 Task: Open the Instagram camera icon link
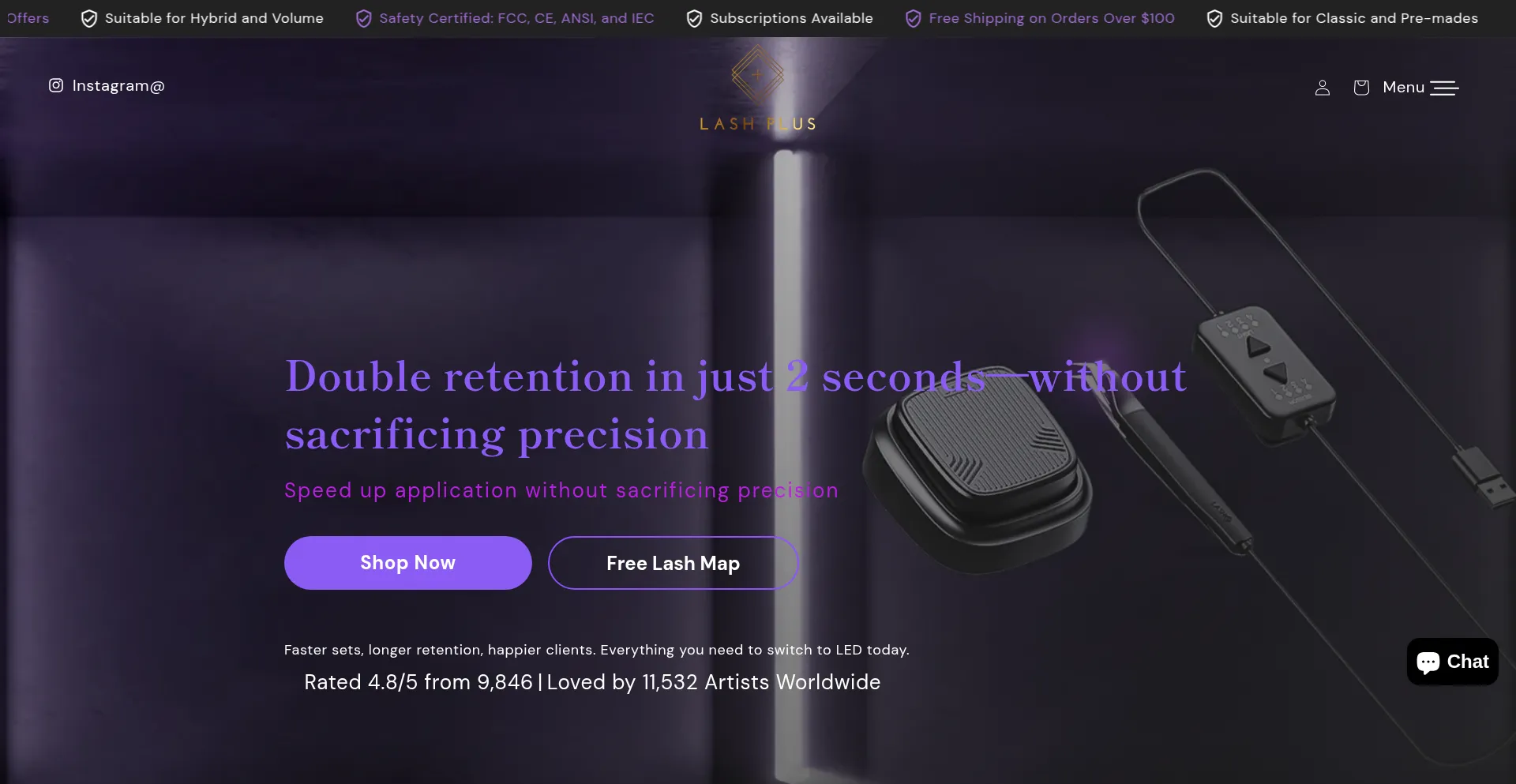(56, 85)
